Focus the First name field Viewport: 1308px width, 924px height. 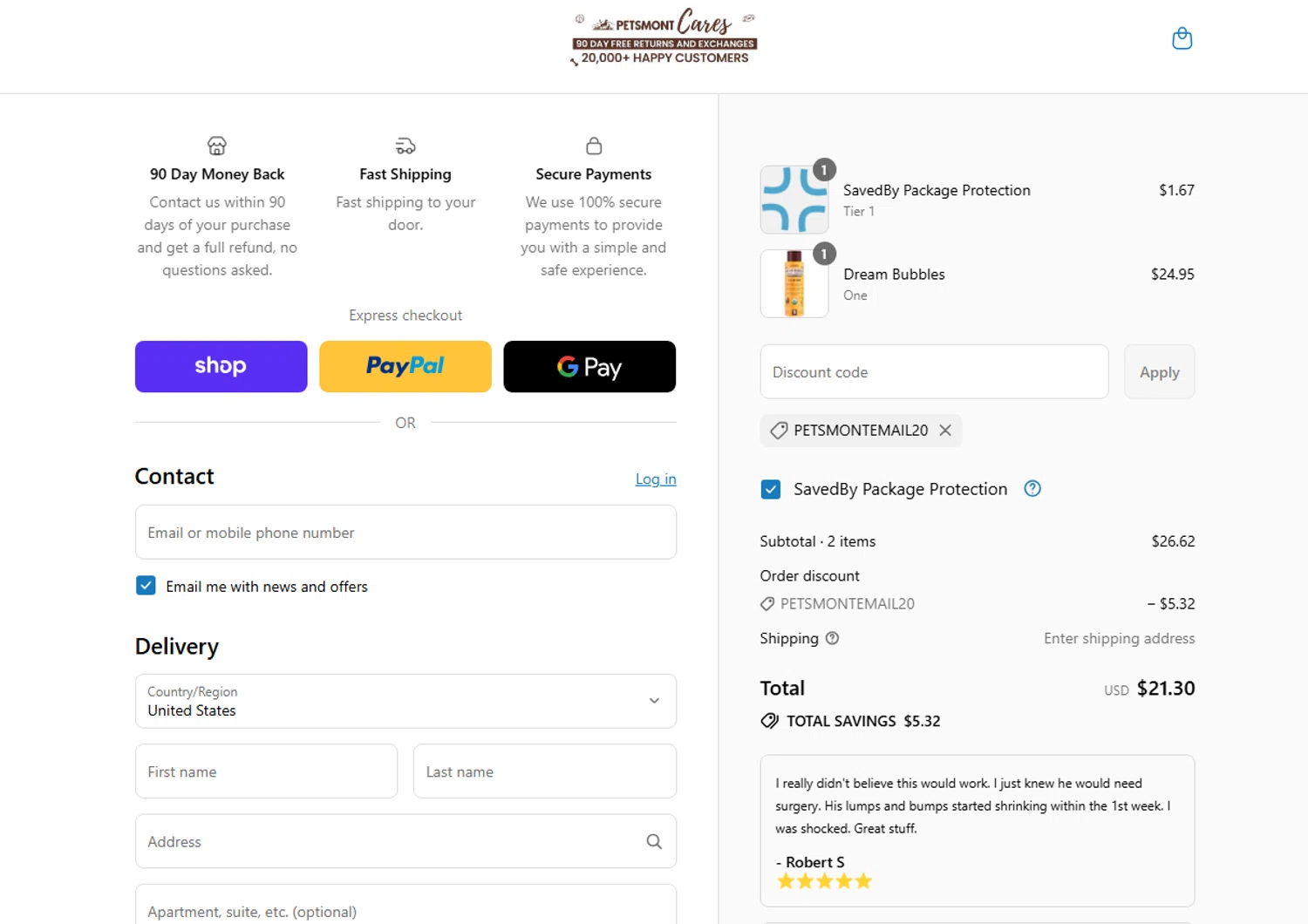pos(267,771)
